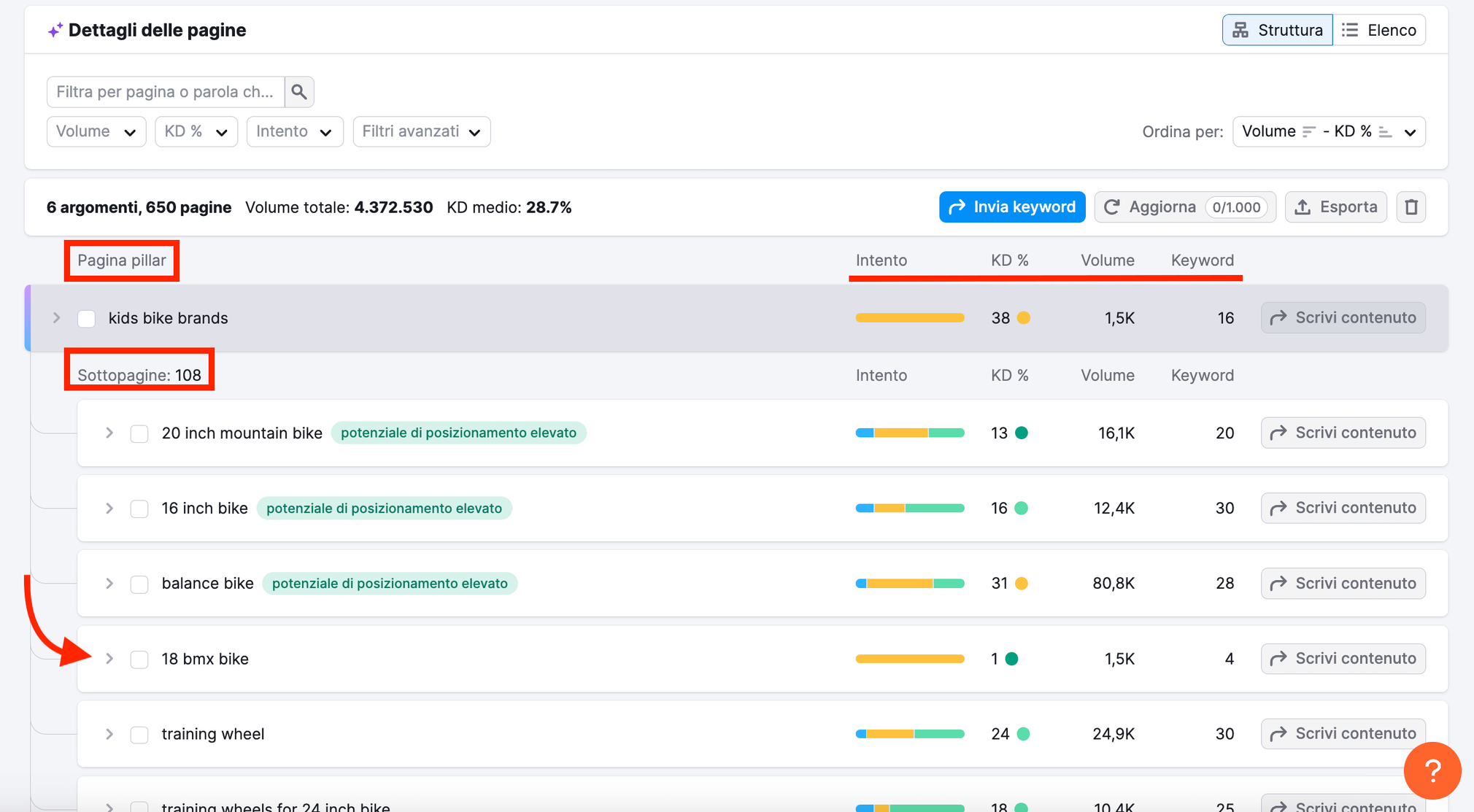Expand the 20 inch mountain bike row
1474x812 pixels.
pos(109,433)
